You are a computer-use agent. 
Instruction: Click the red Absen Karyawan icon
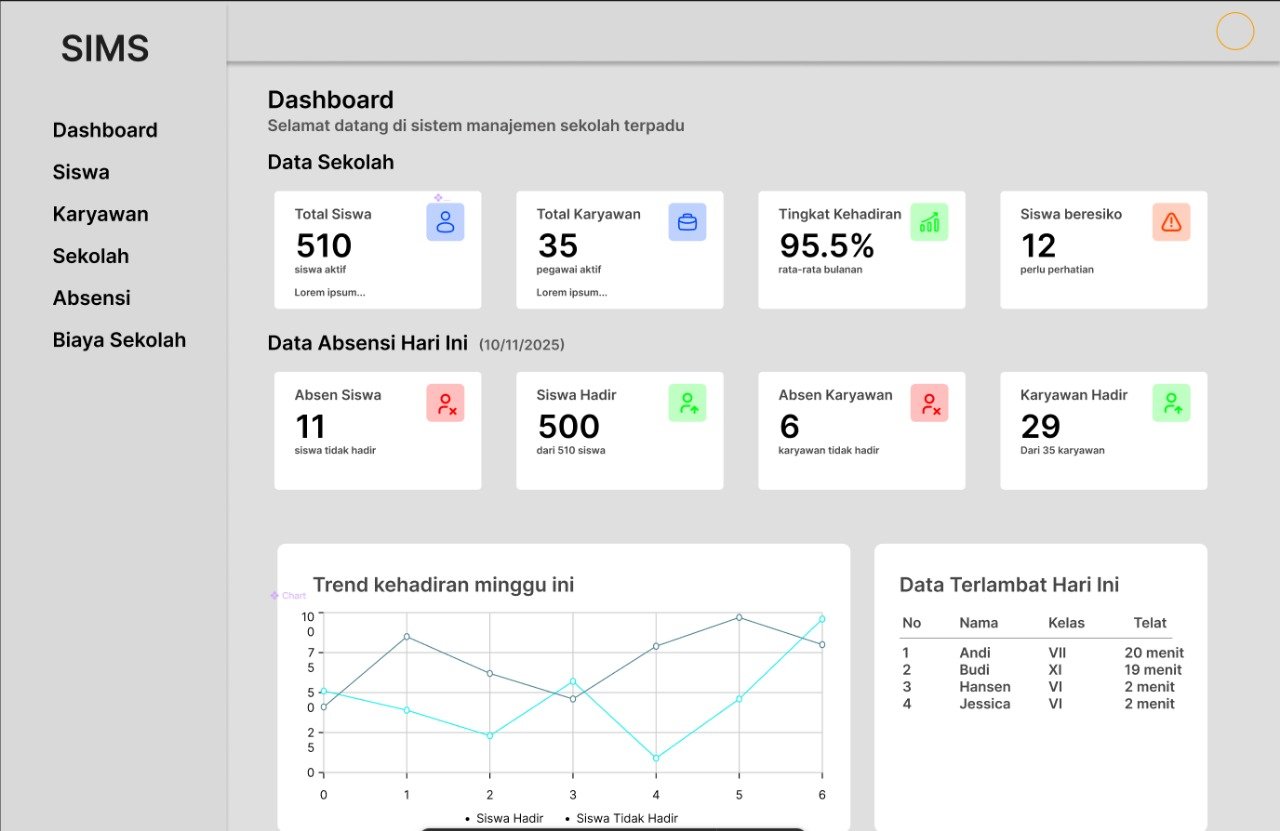[929, 403]
